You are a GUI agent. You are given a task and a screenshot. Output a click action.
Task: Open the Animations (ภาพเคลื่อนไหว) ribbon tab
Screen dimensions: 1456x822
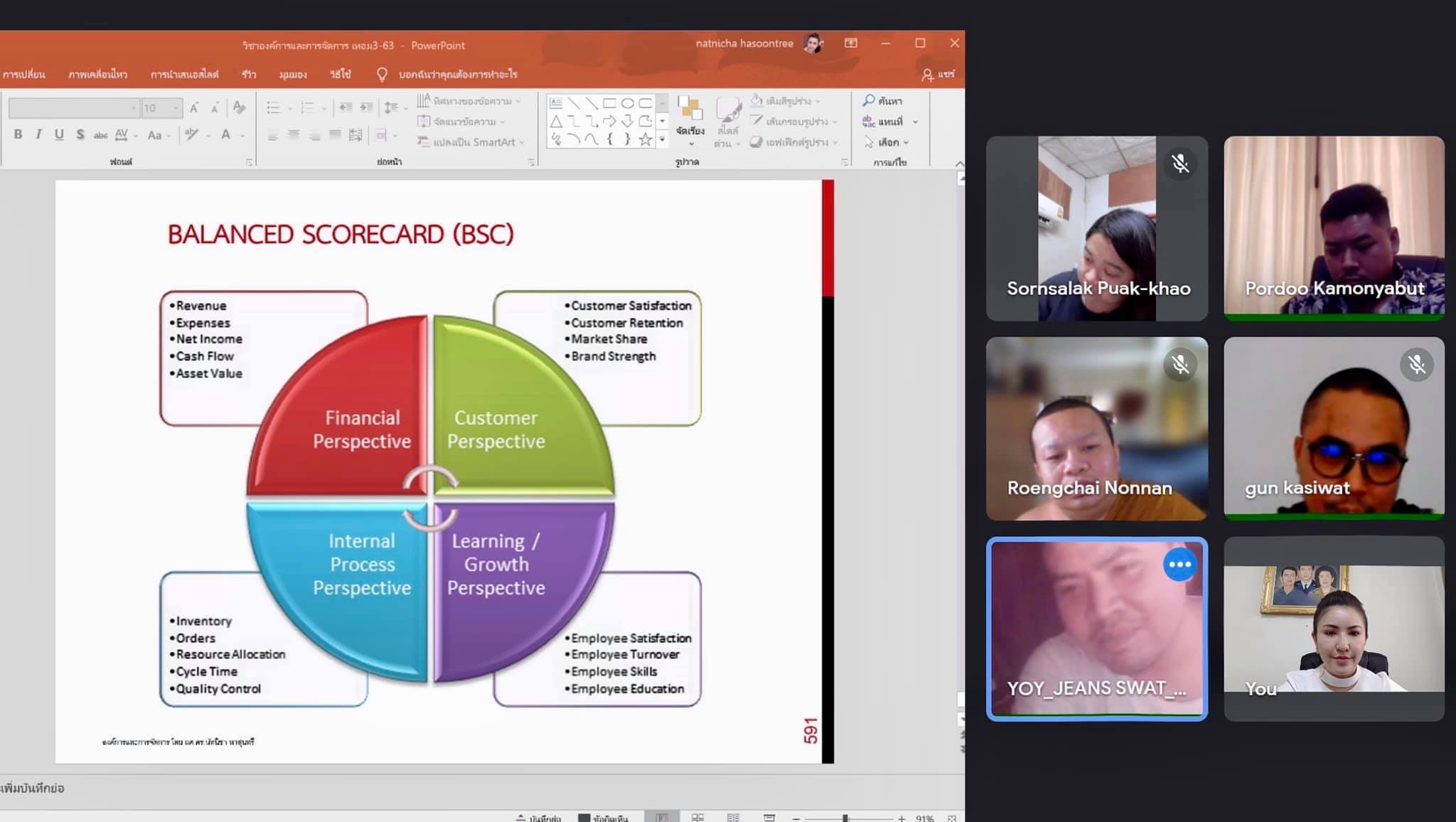[x=97, y=74]
